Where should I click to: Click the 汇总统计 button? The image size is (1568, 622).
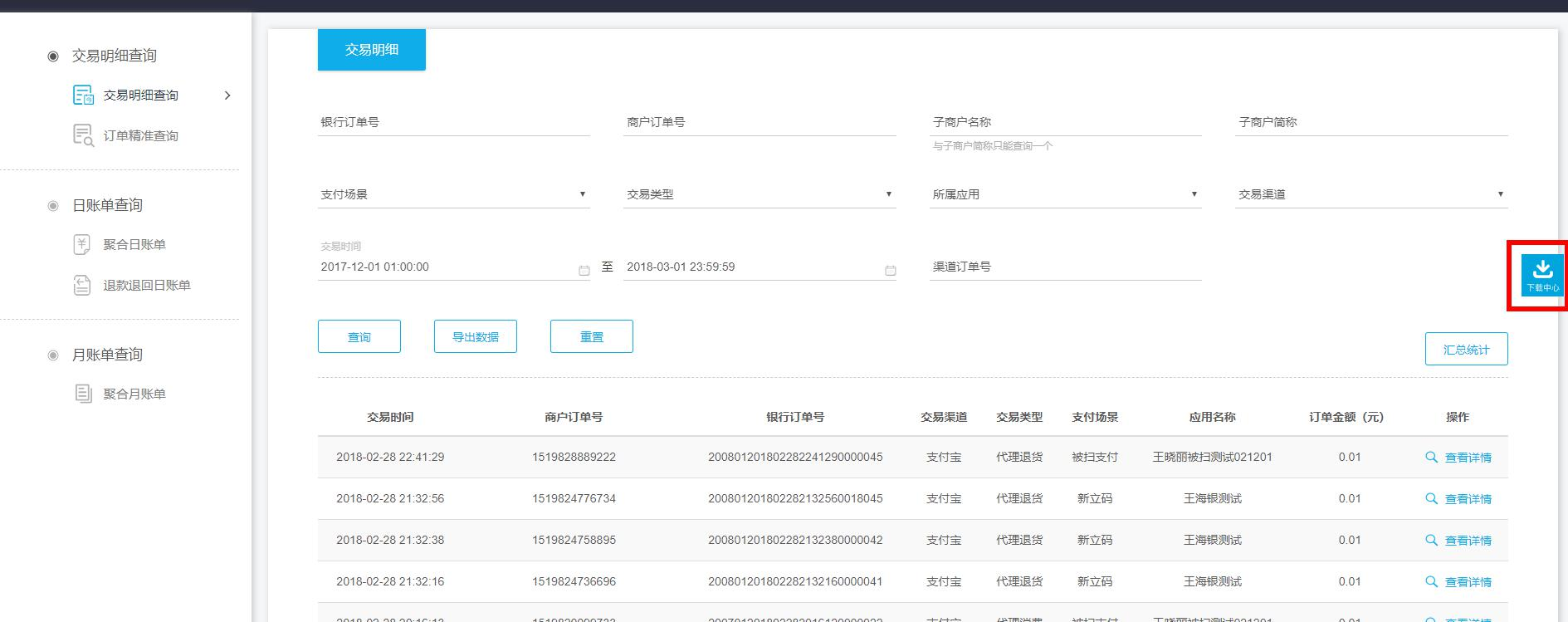point(1467,349)
